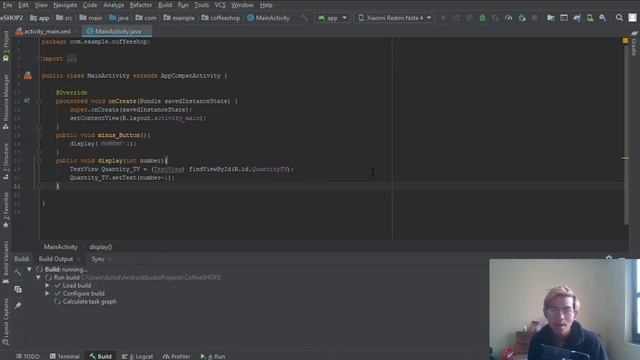Switch to MainActivity.java editor tab
Viewport: 640px width, 360px height.
tap(118, 31)
